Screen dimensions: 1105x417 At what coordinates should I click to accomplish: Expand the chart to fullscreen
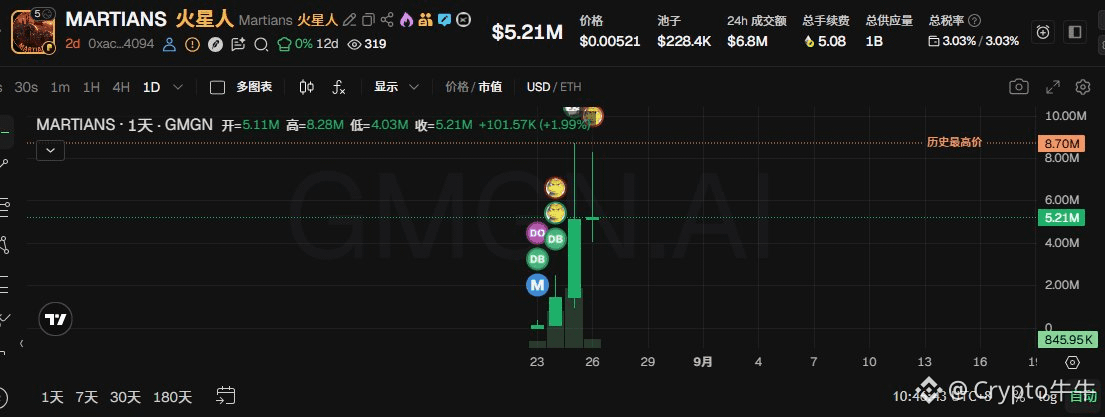point(1053,87)
